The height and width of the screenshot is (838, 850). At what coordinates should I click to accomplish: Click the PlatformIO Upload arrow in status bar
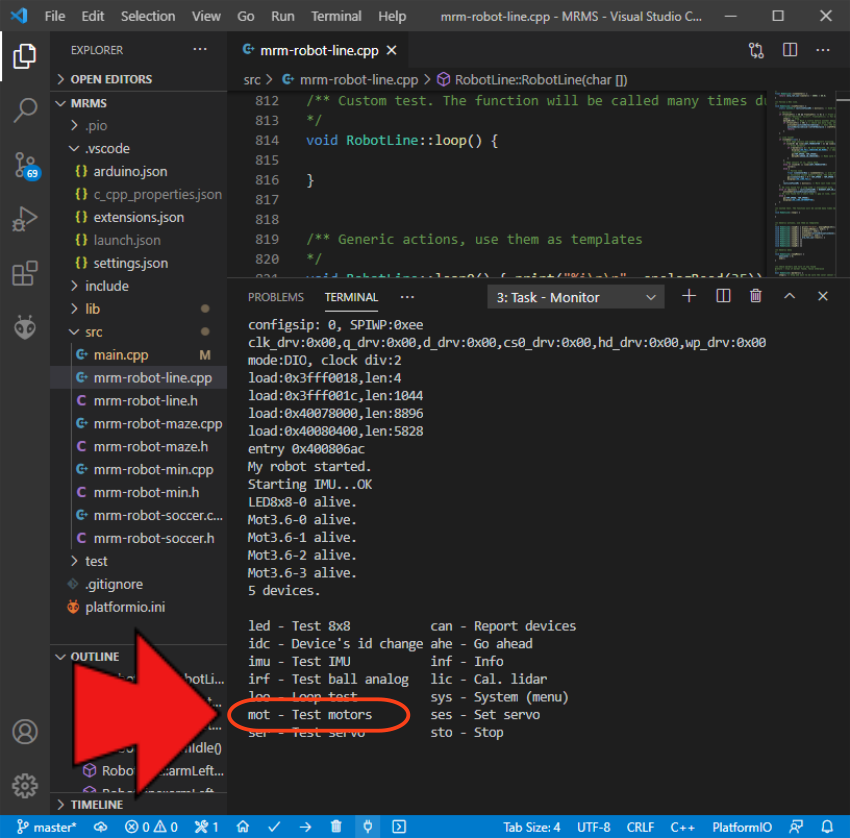305,827
